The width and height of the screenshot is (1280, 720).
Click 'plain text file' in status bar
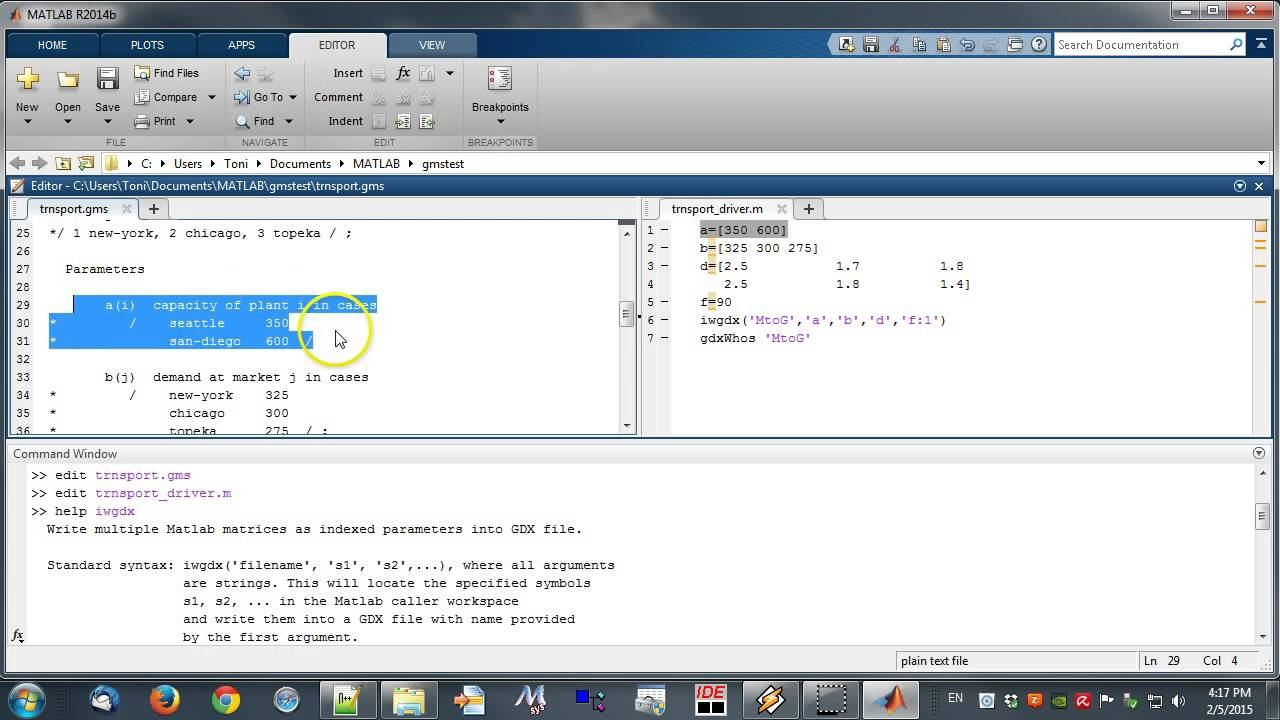tap(934, 660)
